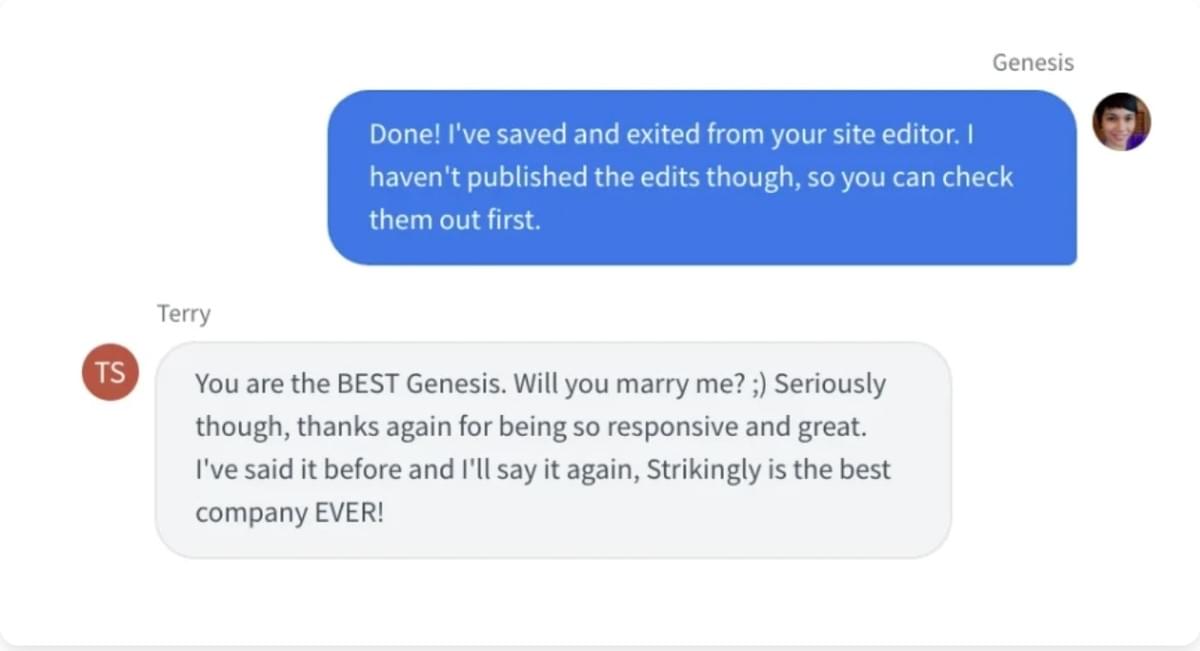The height and width of the screenshot is (651, 1200).
Task: Click the Genesis sender name label
Action: click(1032, 62)
